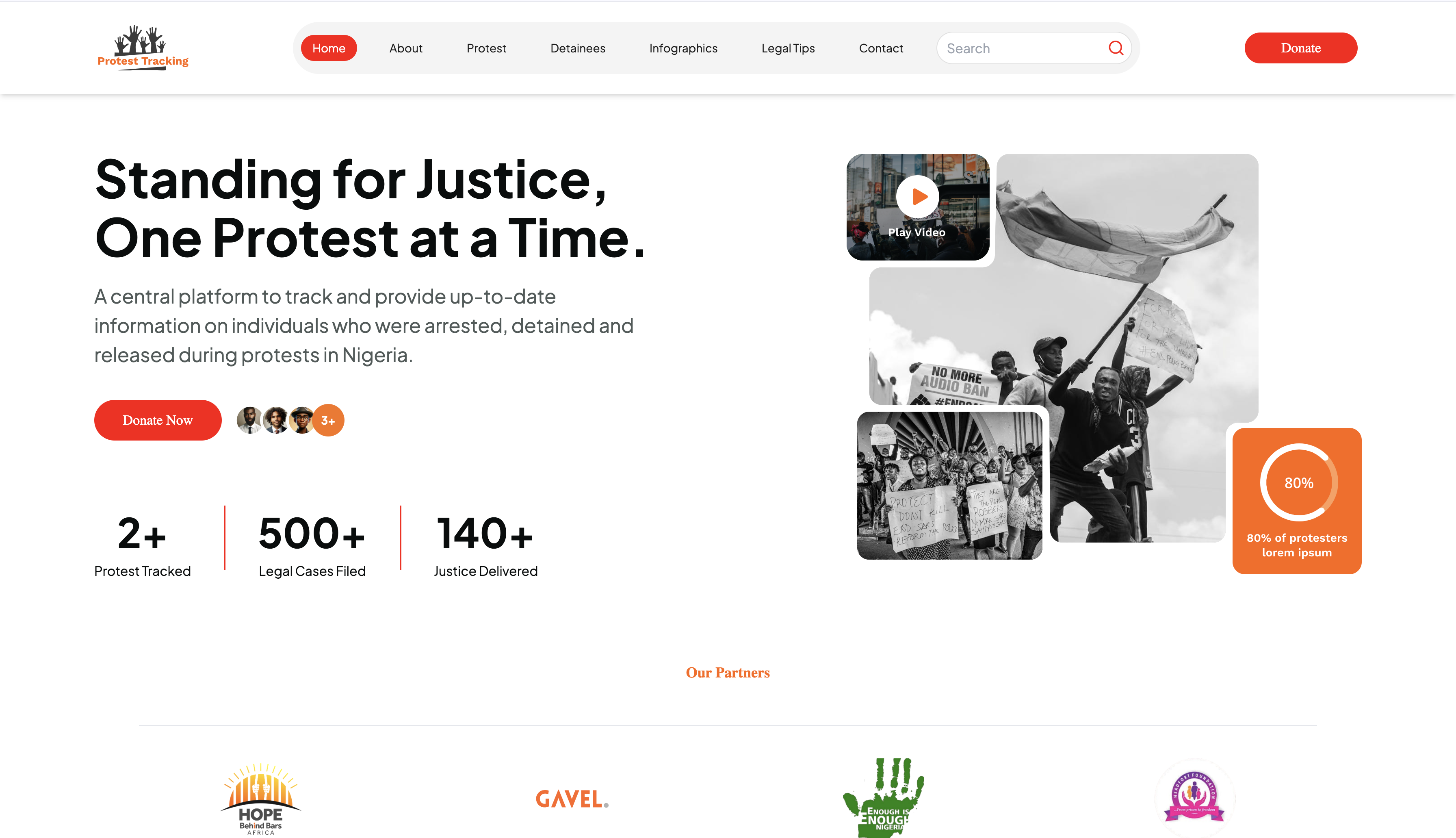Image resolution: width=1456 pixels, height=838 pixels.
Task: Focus the Search input field
Action: click(1024, 48)
